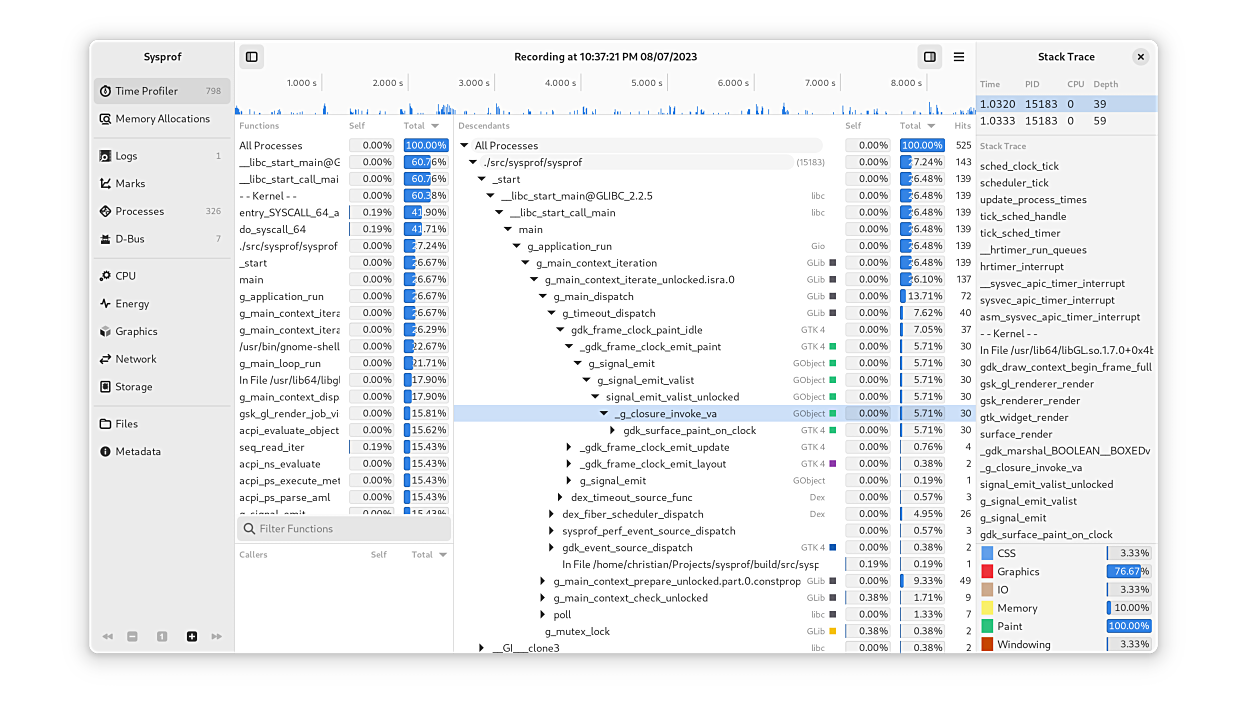Expand the dex_fiber_scheduler_dispatch row

[551, 515]
